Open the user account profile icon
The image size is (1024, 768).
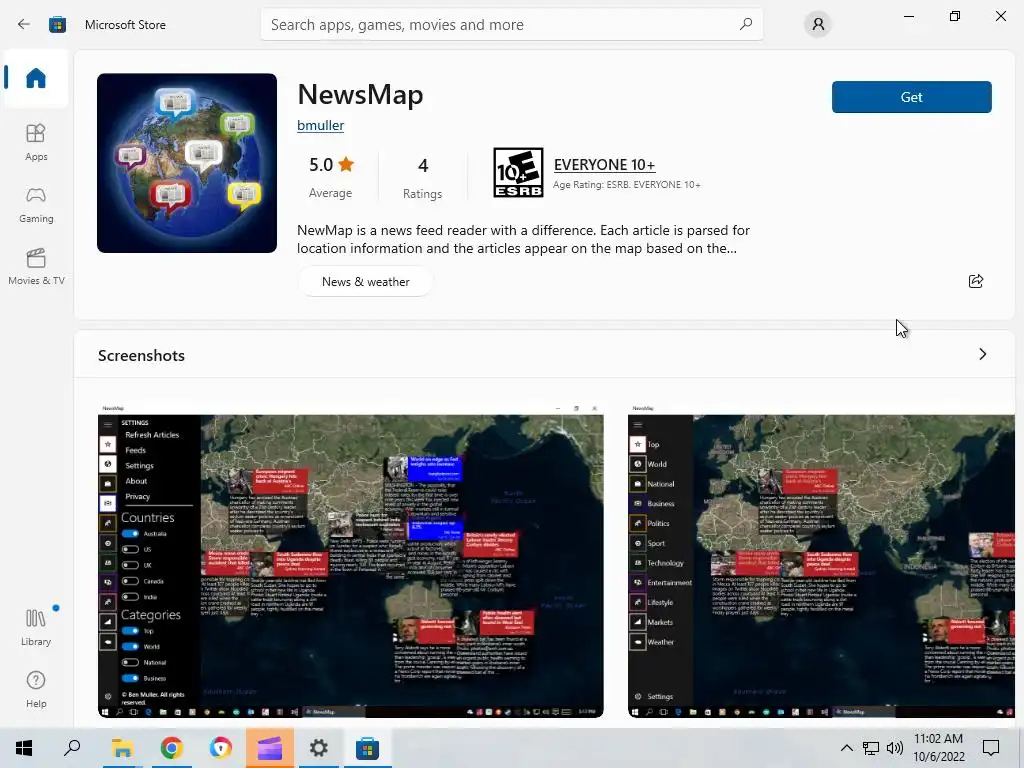818,25
